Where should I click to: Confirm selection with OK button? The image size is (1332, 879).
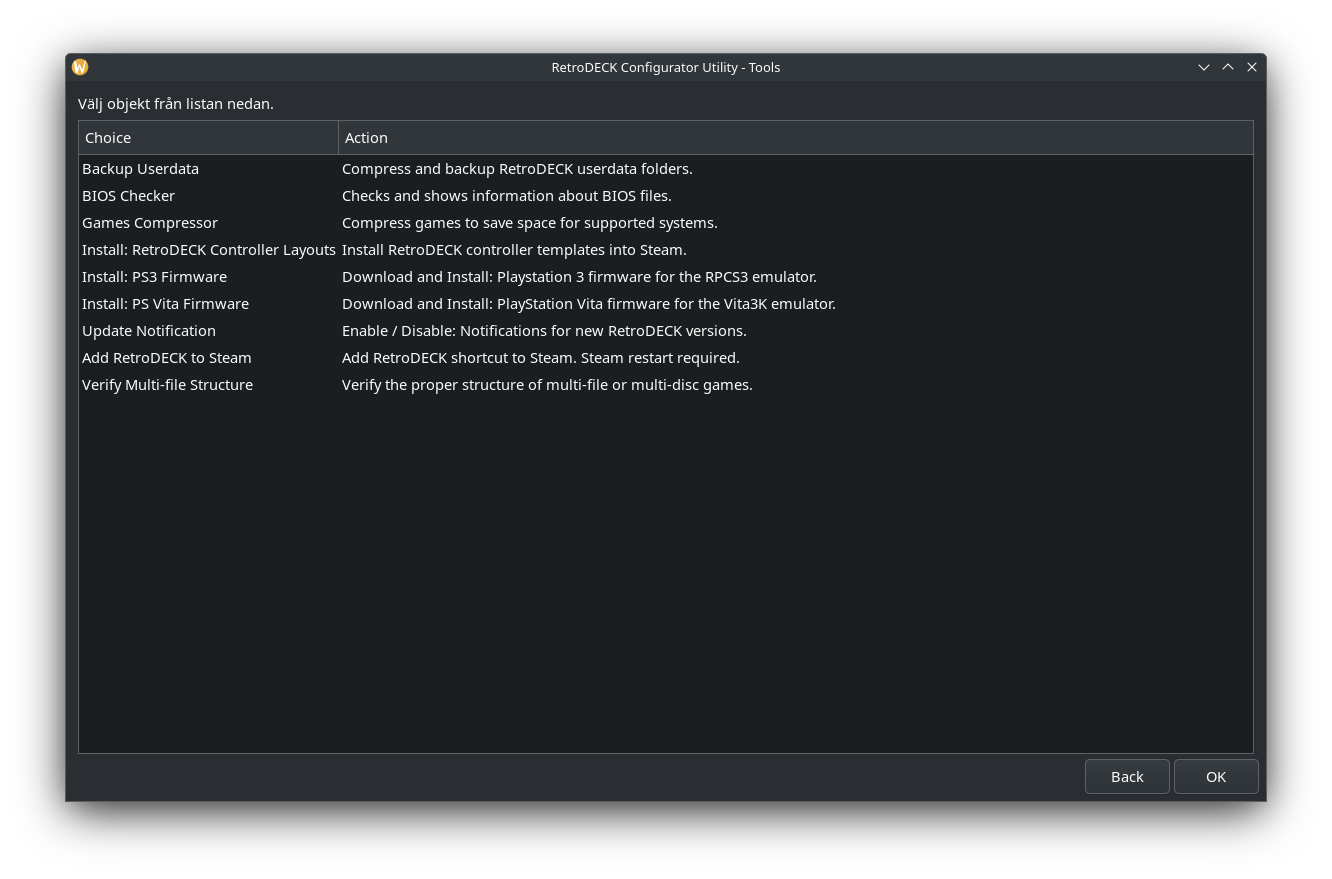(1215, 777)
